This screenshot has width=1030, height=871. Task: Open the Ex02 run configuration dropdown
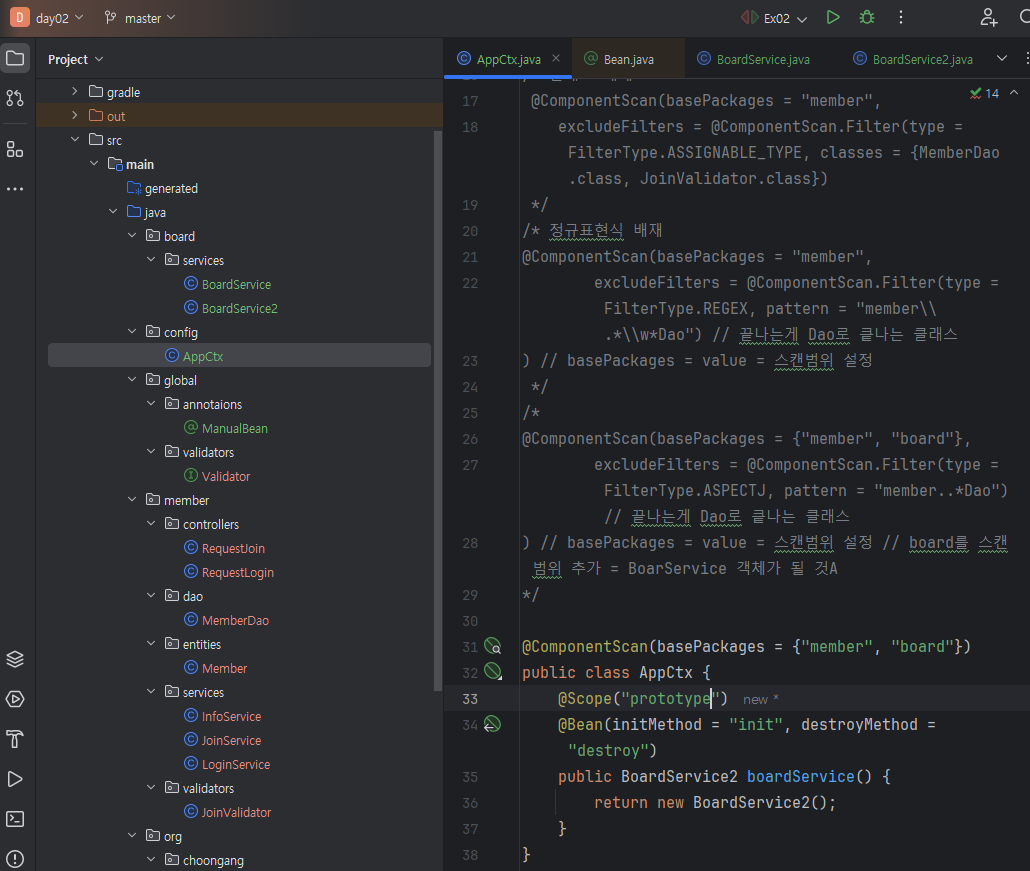(777, 18)
